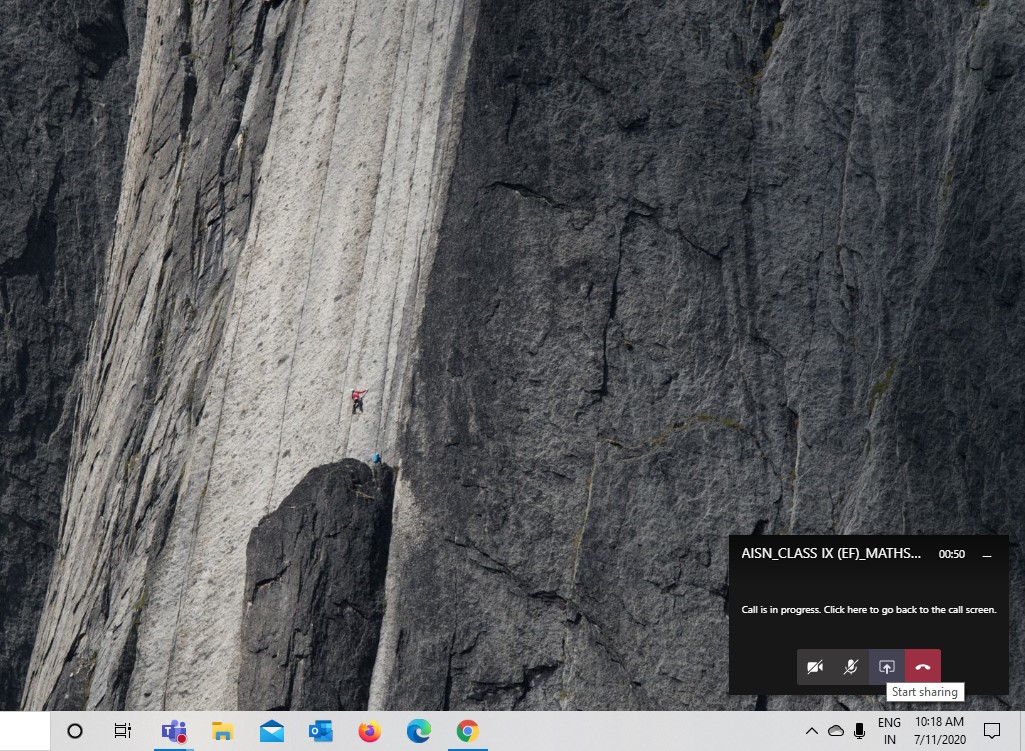This screenshot has width=1025, height=751.
Task: Open the Mail app from taskbar
Action: pyautogui.click(x=272, y=731)
